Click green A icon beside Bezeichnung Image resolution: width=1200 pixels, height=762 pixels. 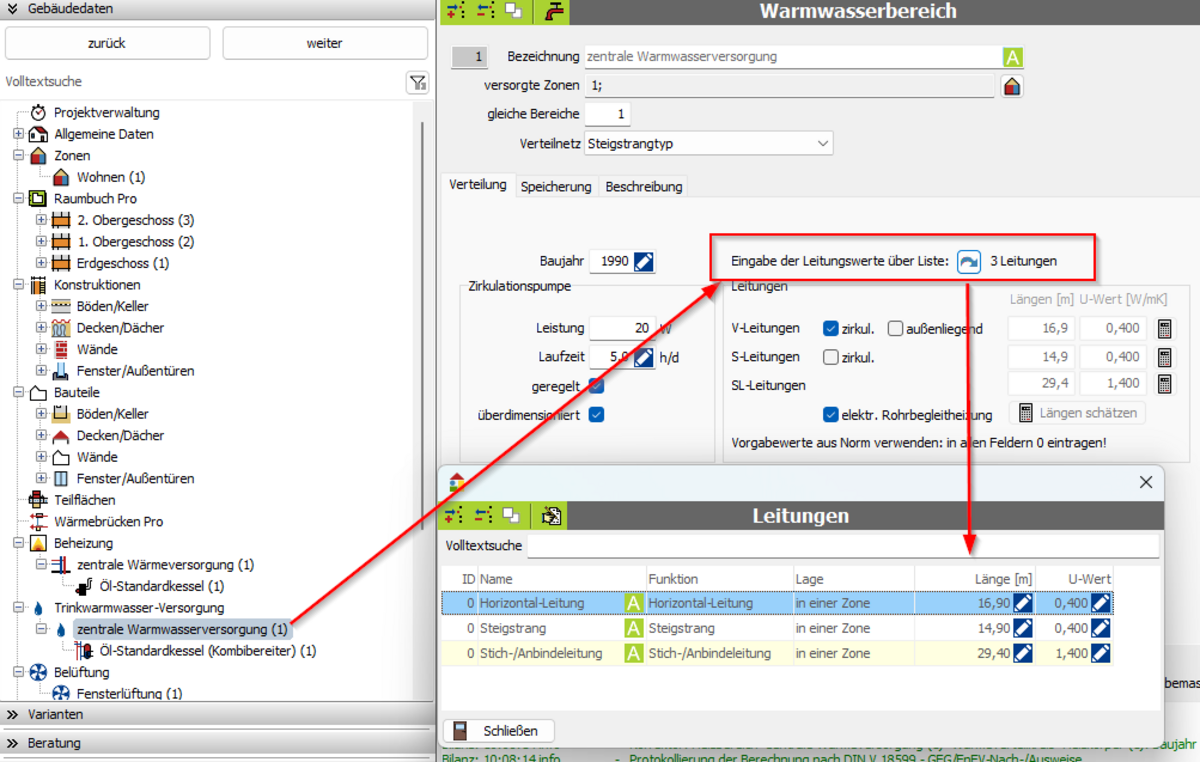[x=1013, y=57]
